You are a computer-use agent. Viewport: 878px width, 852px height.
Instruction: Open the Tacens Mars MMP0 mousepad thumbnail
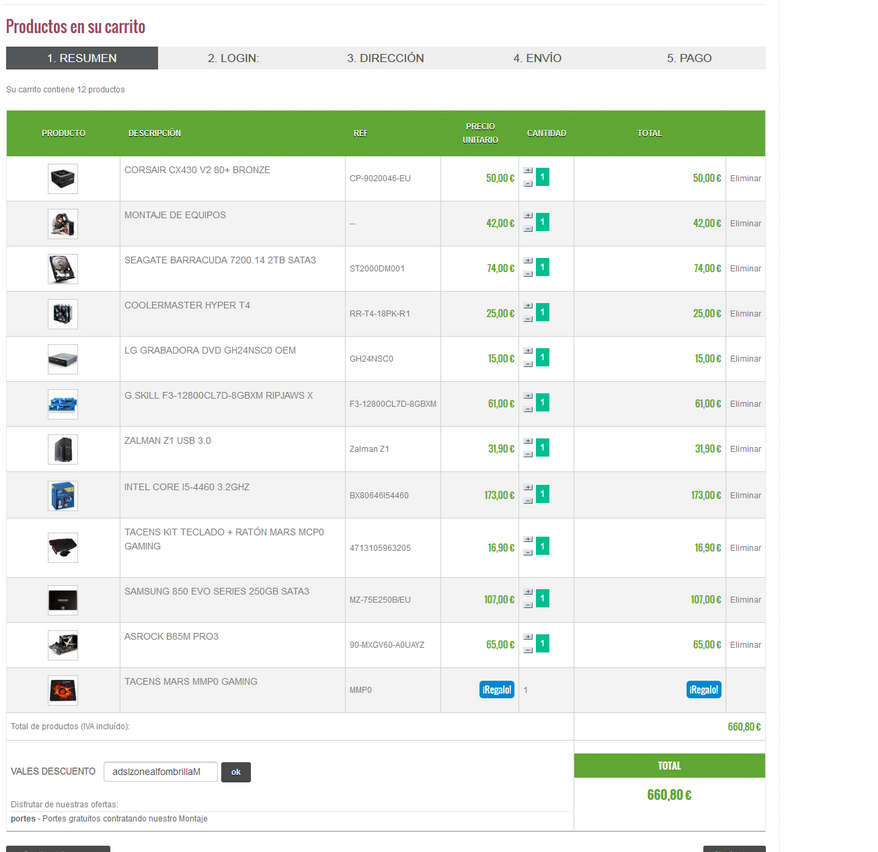click(x=63, y=690)
